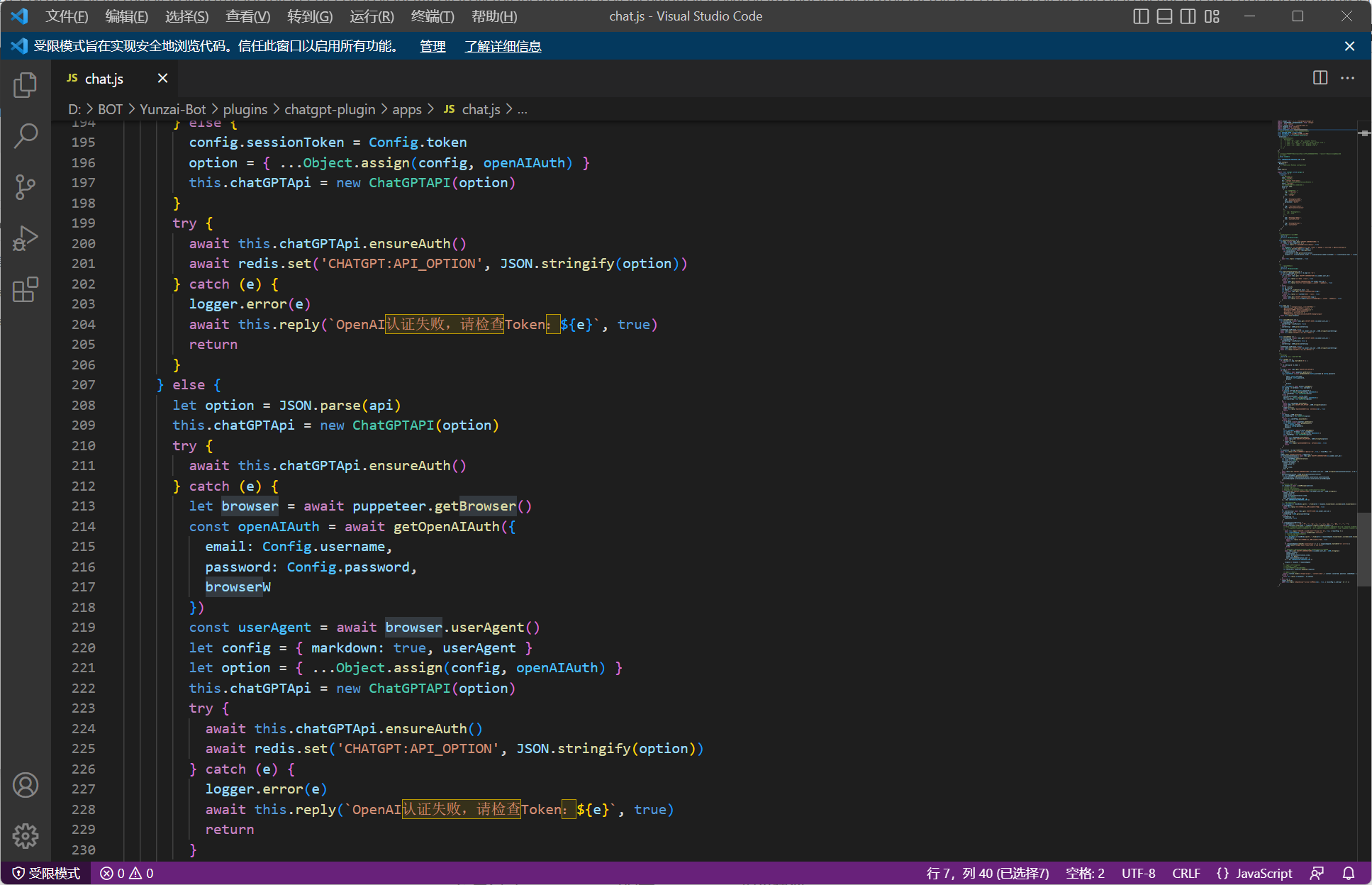Open the Explorer view in the activity bar
This screenshot has height=885, width=1372.
pos(26,84)
